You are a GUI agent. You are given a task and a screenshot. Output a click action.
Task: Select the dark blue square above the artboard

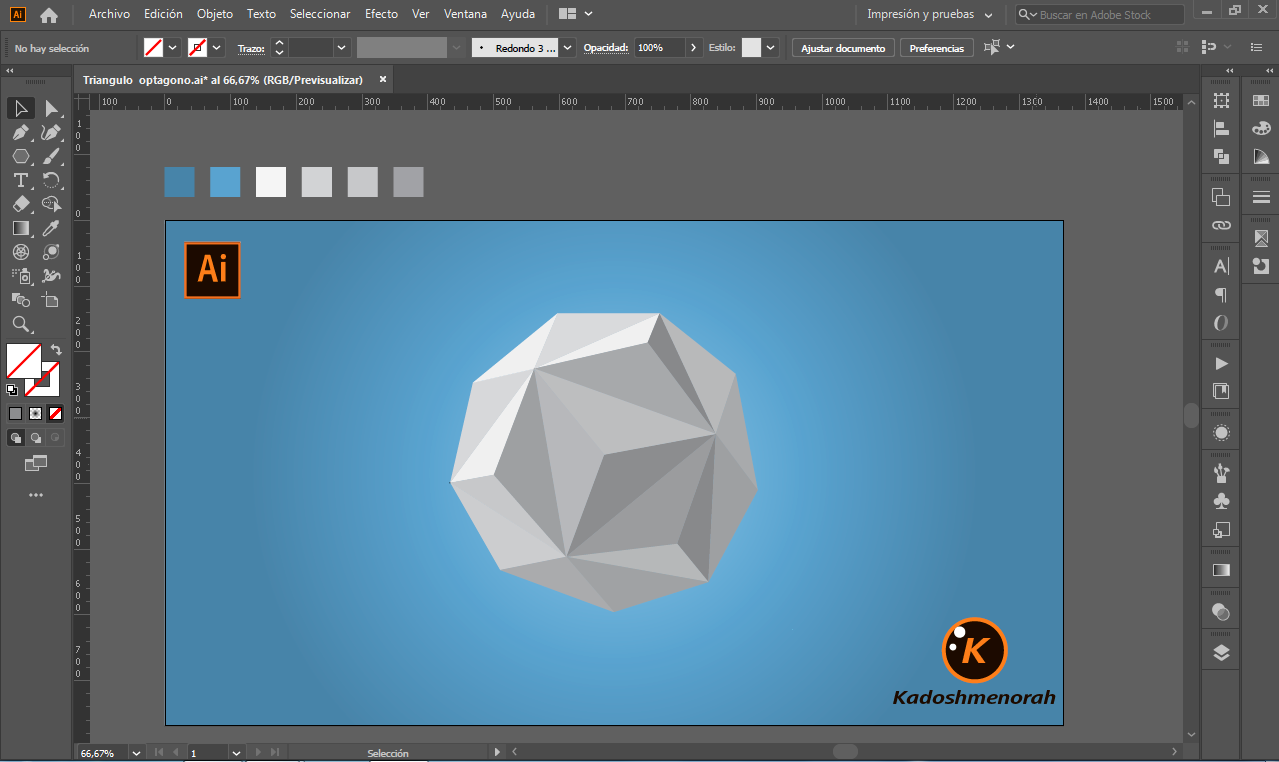pyautogui.click(x=180, y=182)
